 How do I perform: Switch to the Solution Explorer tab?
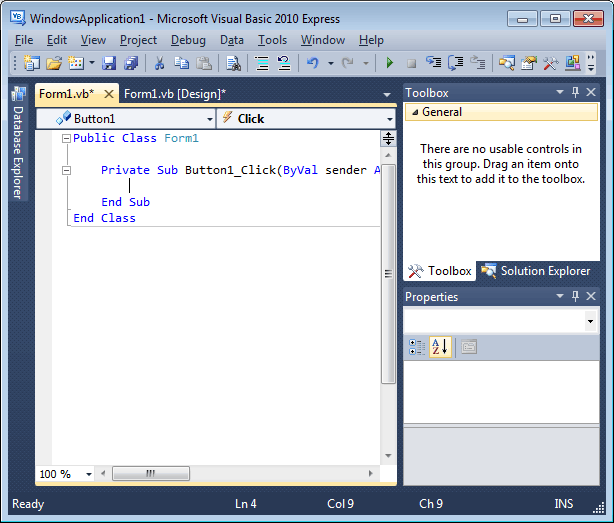pyautogui.click(x=536, y=271)
